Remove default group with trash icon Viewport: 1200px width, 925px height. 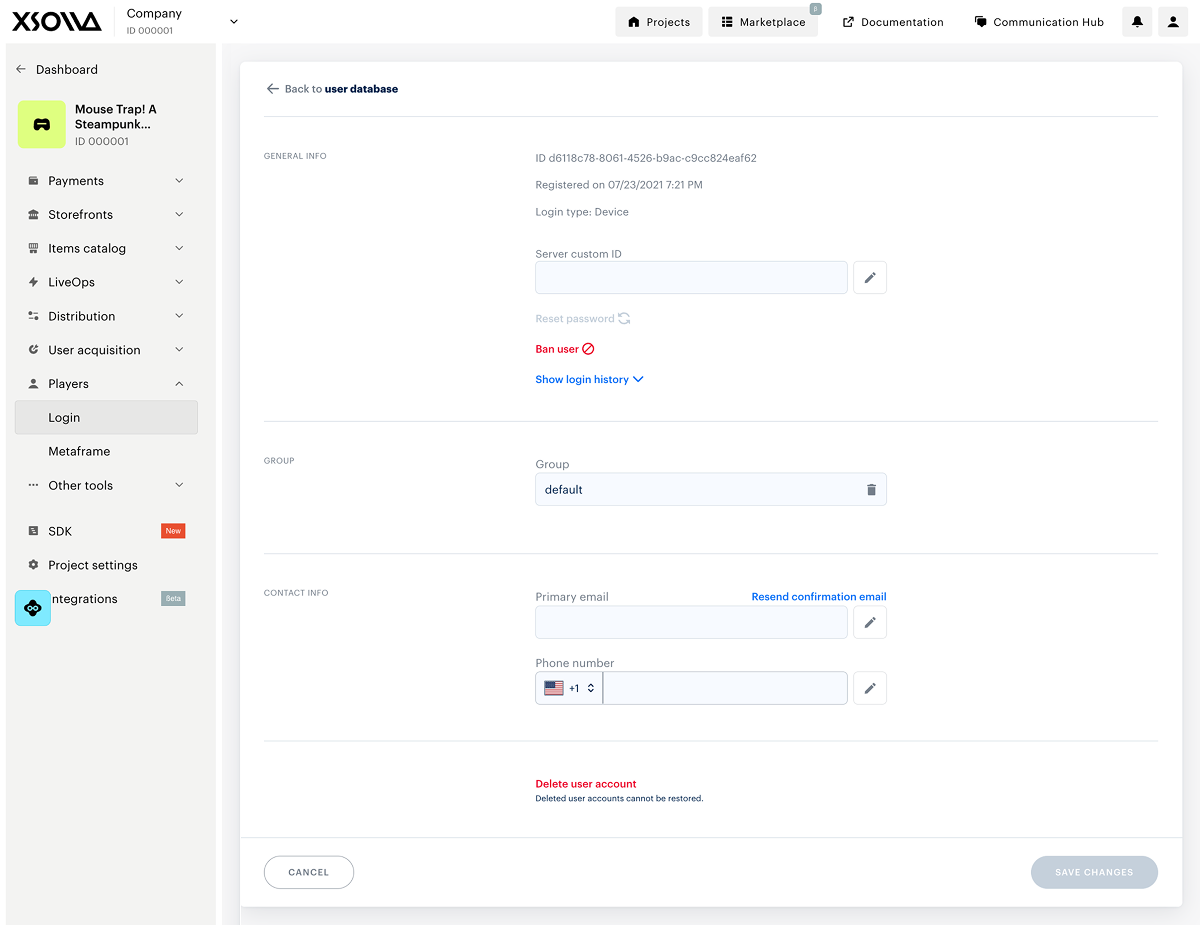pyautogui.click(x=870, y=490)
